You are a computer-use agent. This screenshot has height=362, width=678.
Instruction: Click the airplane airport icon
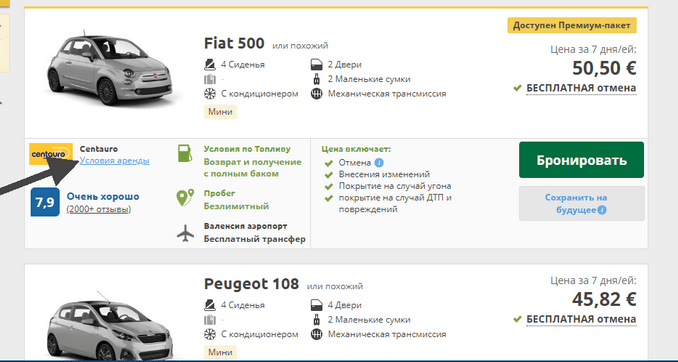coord(185,234)
